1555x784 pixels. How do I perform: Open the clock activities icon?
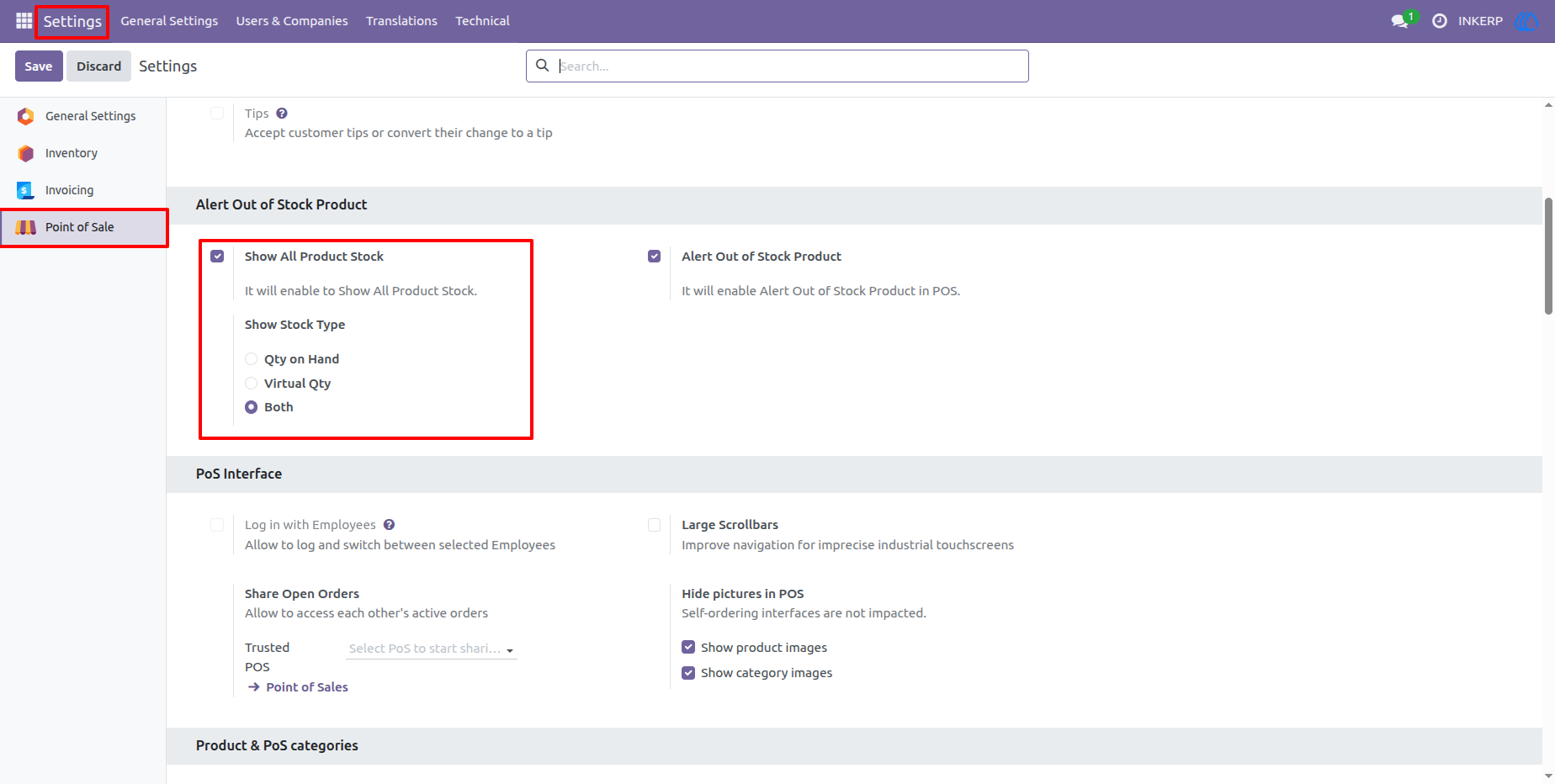[1440, 21]
